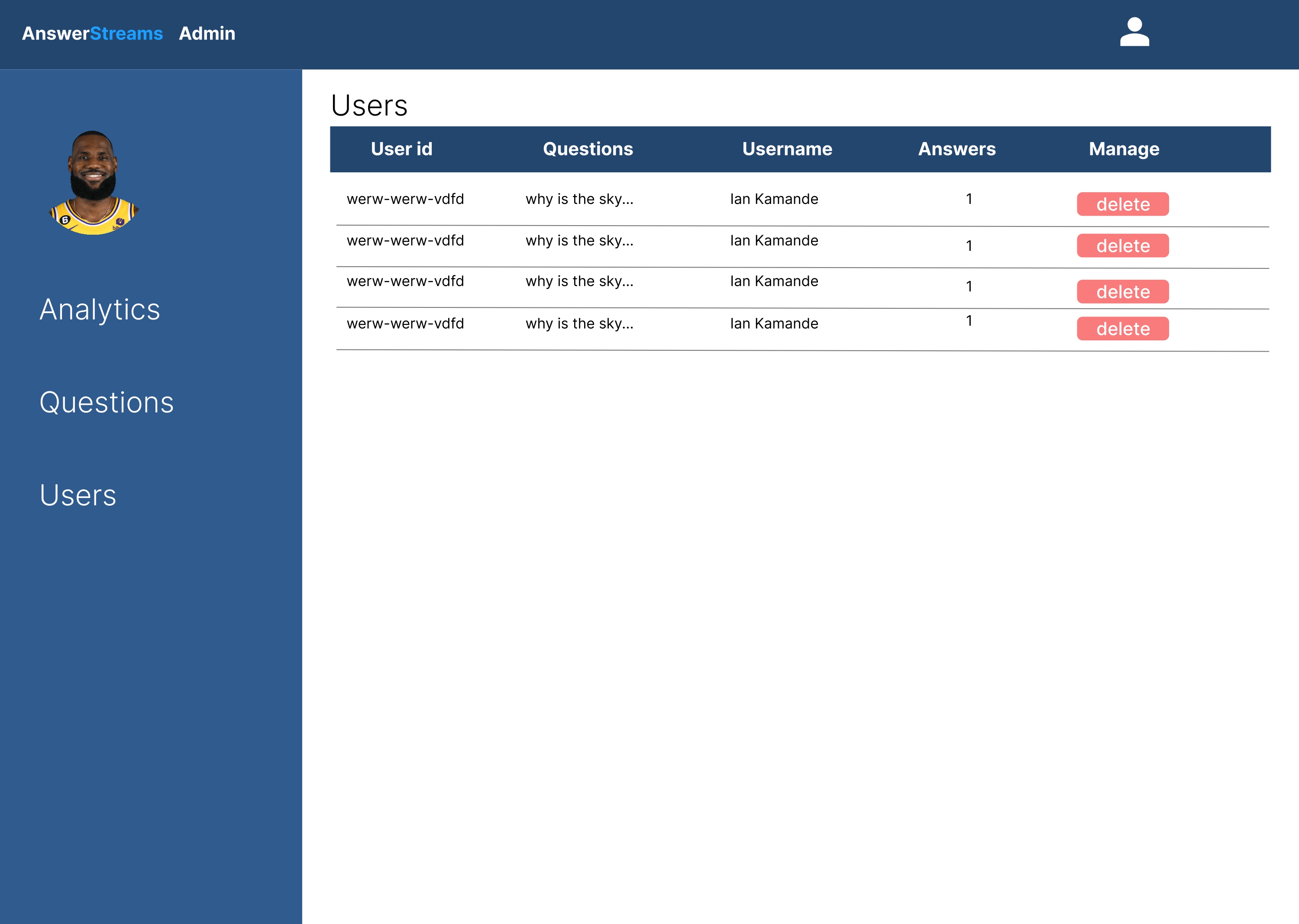Click the Manage column header
This screenshot has height=924, width=1299.
click(1124, 149)
